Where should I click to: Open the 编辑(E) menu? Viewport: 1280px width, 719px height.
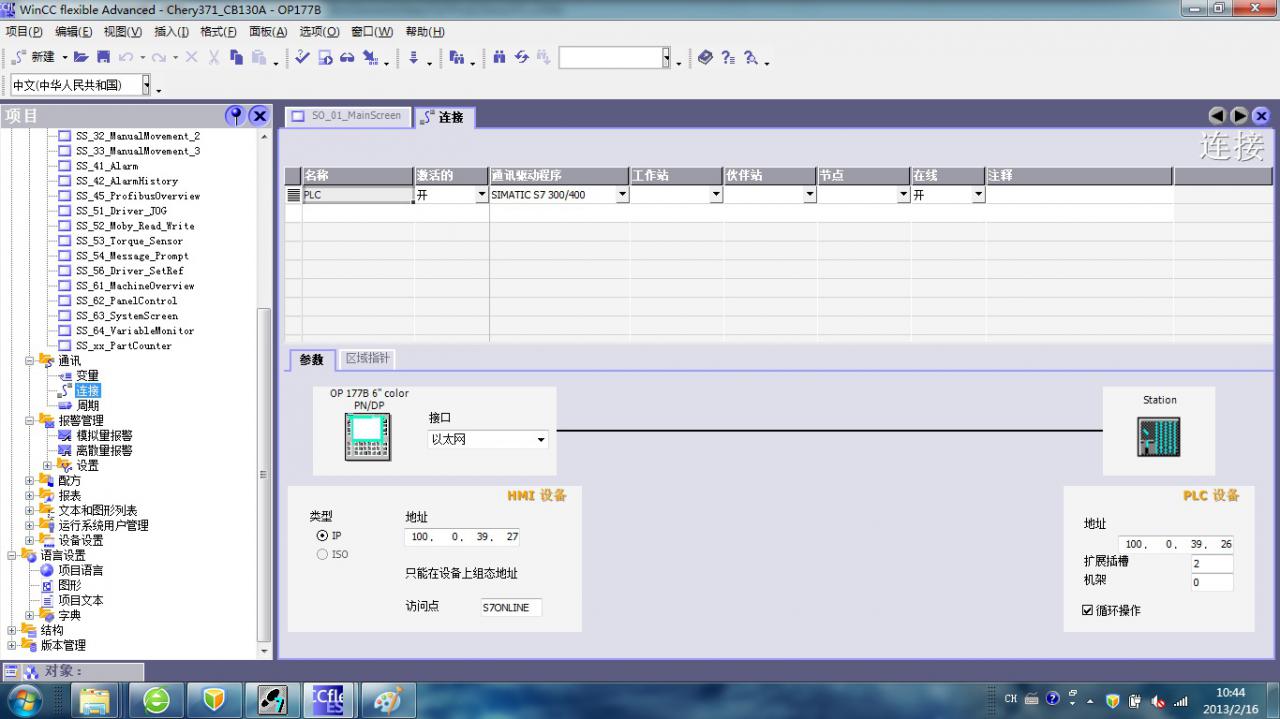(73, 32)
